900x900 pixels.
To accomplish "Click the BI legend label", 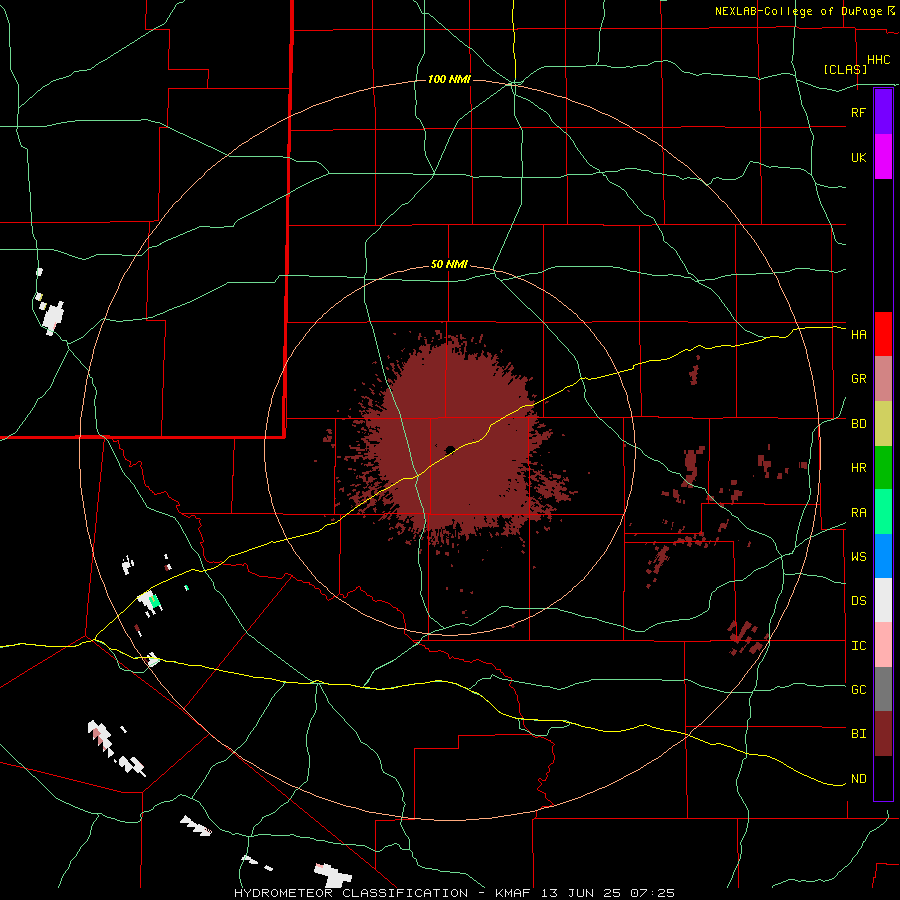I will [858, 734].
